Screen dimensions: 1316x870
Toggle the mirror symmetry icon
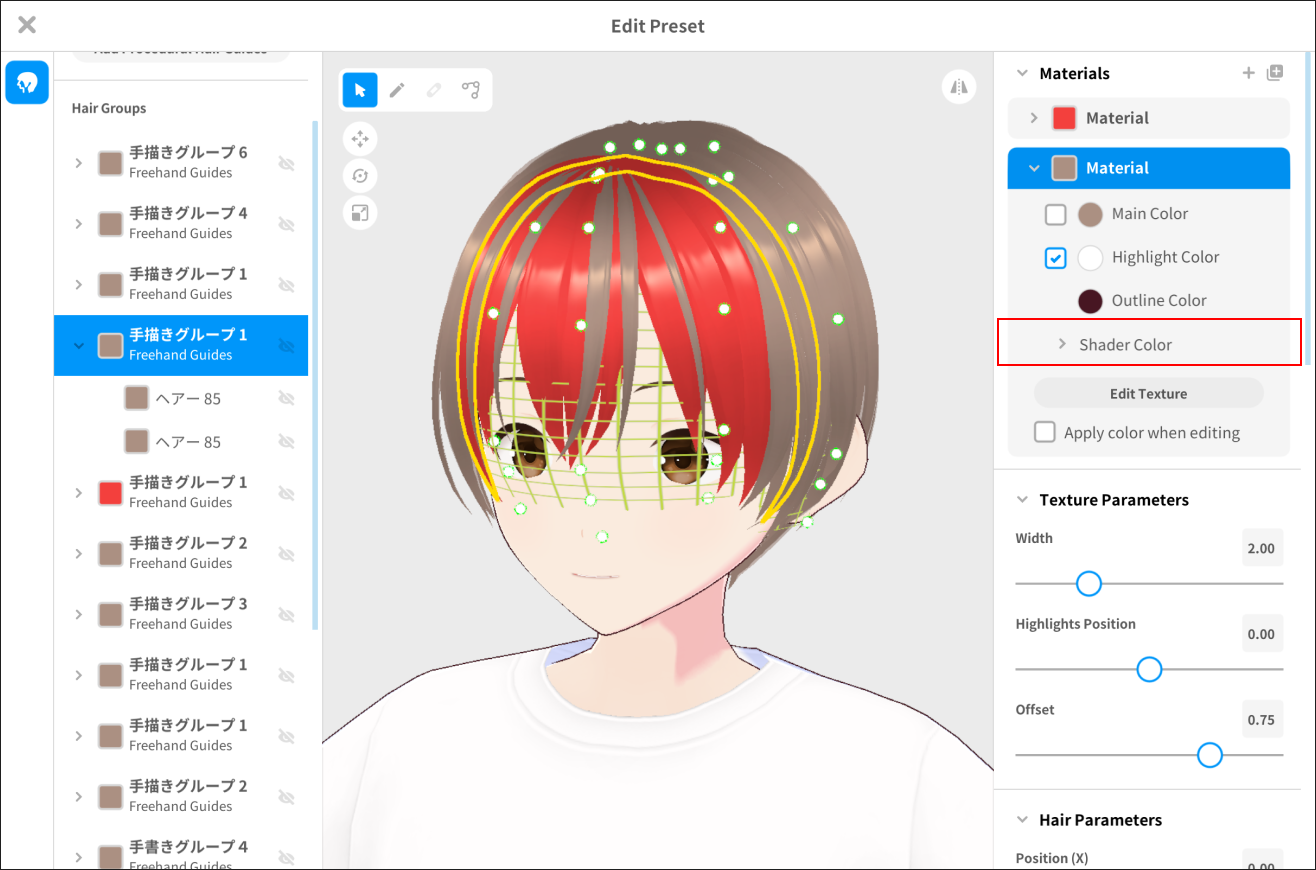tap(959, 87)
